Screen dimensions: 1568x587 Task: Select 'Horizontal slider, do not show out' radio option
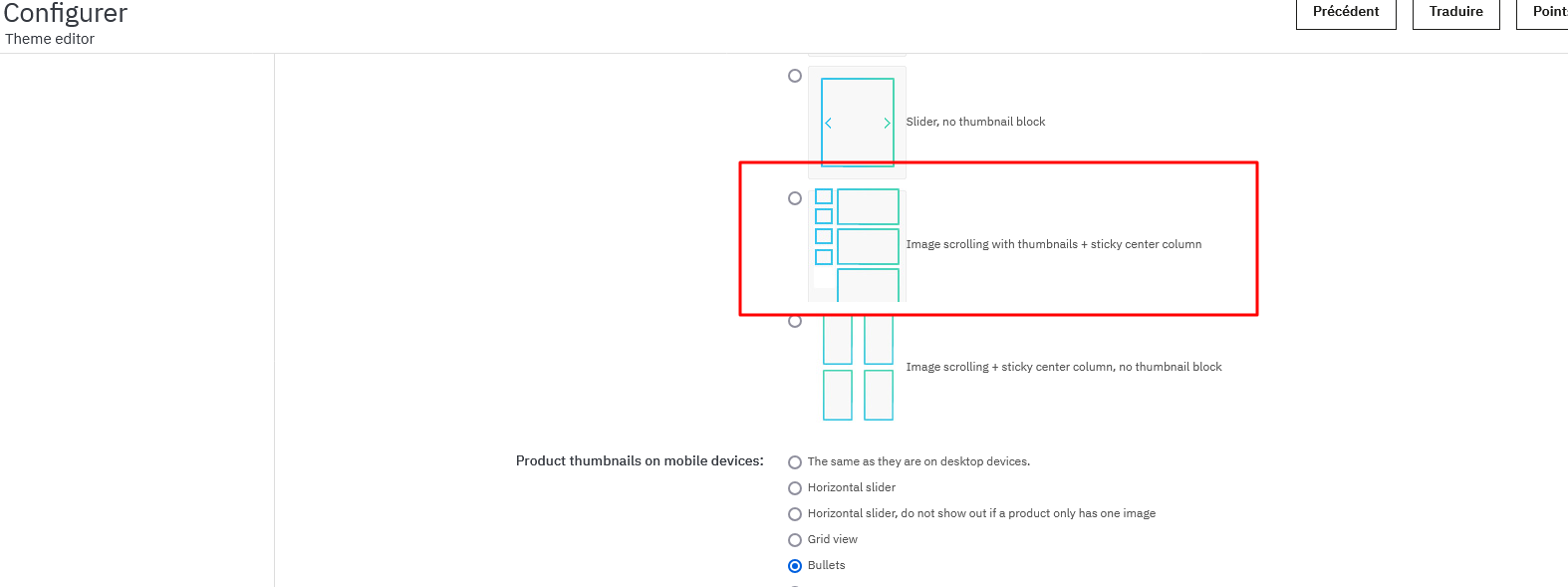(795, 514)
